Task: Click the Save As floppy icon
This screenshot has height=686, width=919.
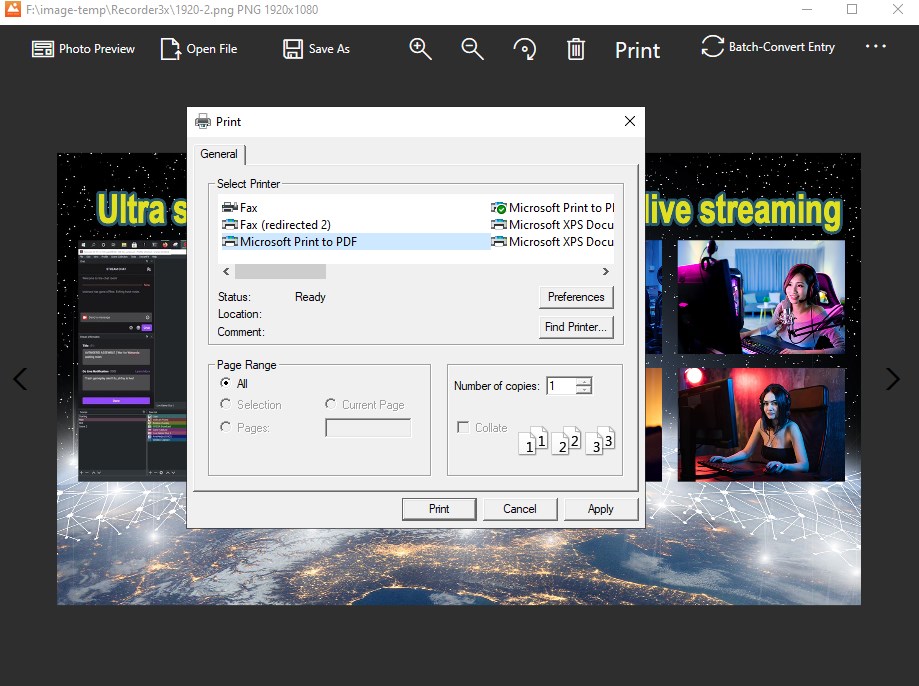Action: pos(292,49)
